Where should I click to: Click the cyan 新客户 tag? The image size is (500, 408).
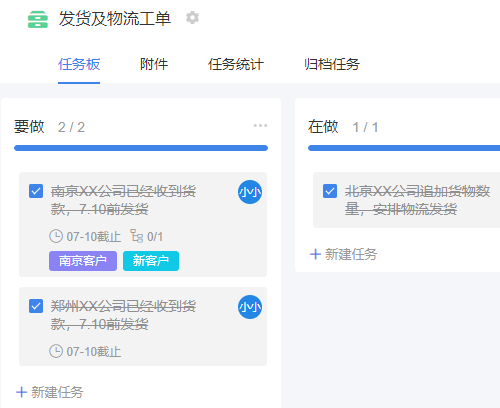[151, 261]
